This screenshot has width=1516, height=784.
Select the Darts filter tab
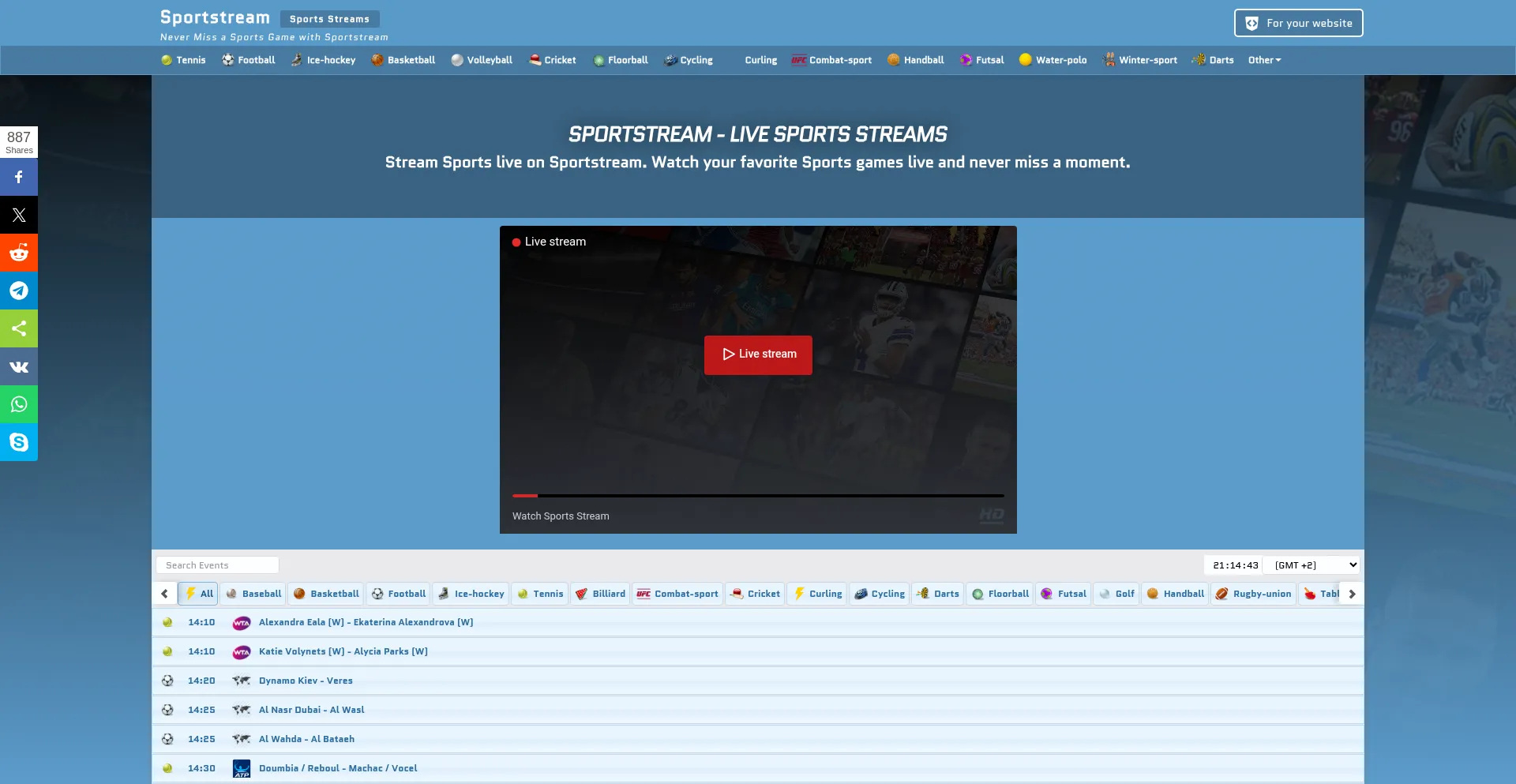[x=939, y=594]
